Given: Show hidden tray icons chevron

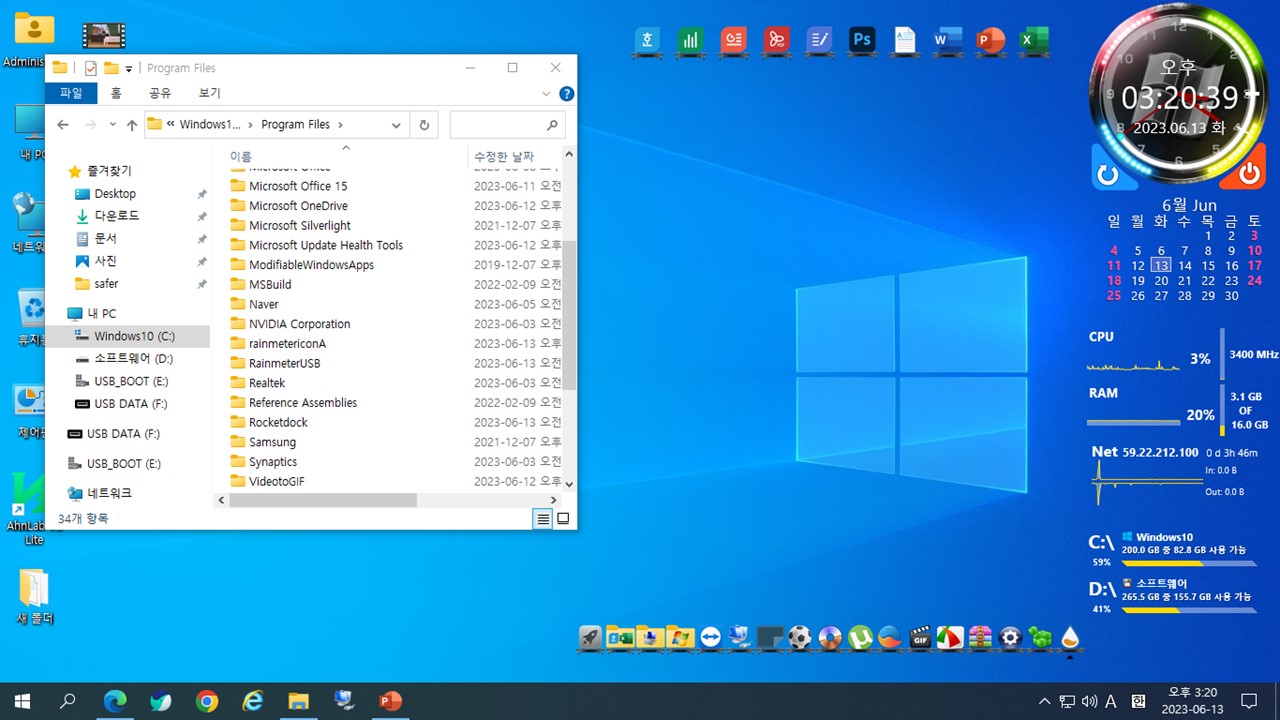Looking at the screenshot, I should click(x=1045, y=701).
